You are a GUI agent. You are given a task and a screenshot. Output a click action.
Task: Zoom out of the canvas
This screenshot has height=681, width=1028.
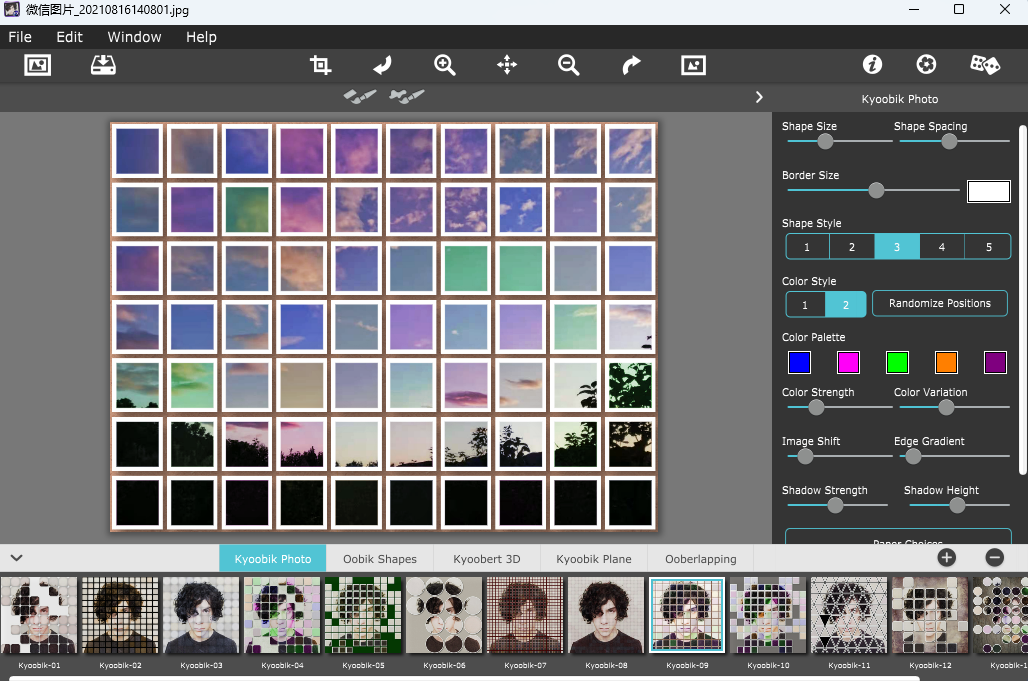pos(568,65)
